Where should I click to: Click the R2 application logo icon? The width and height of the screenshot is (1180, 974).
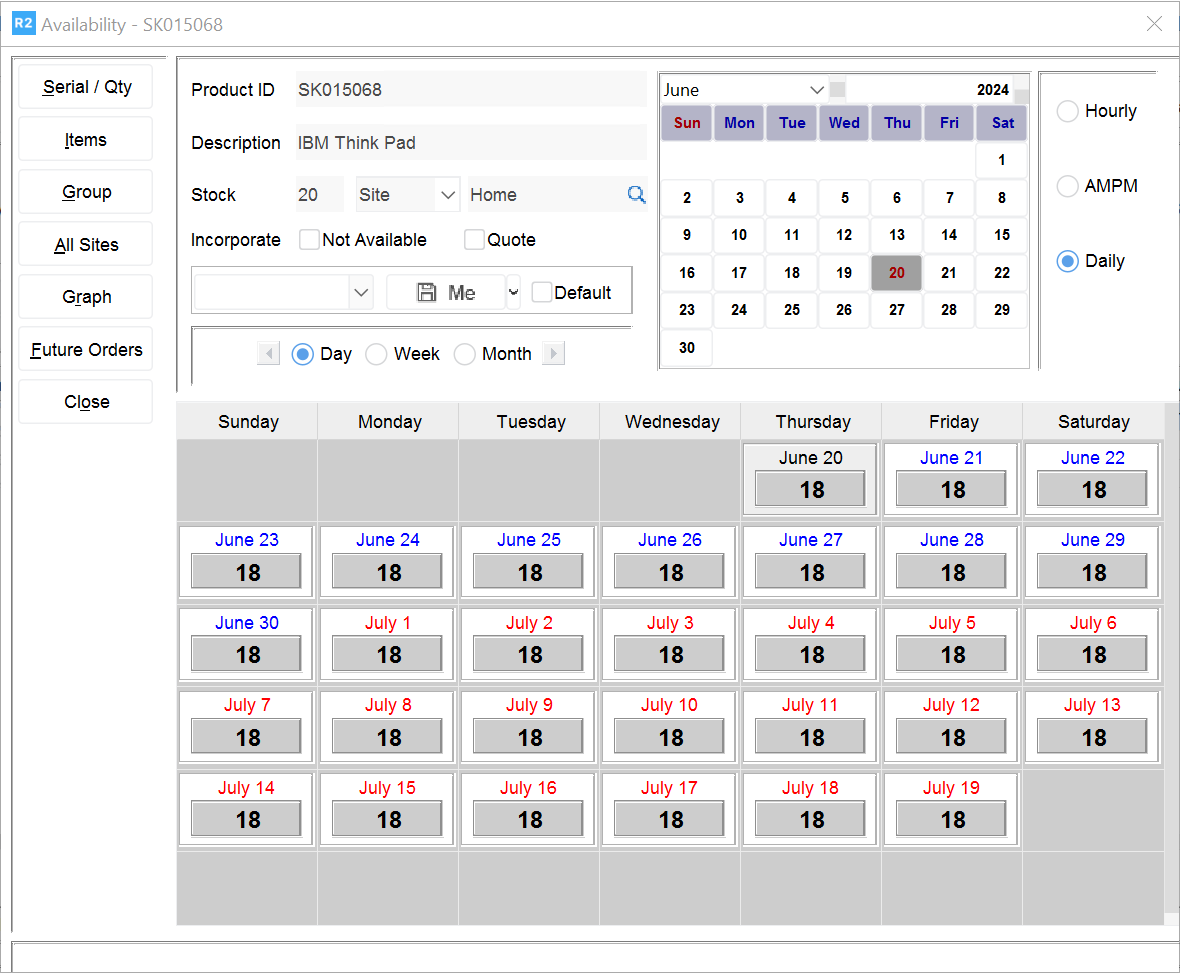23,24
